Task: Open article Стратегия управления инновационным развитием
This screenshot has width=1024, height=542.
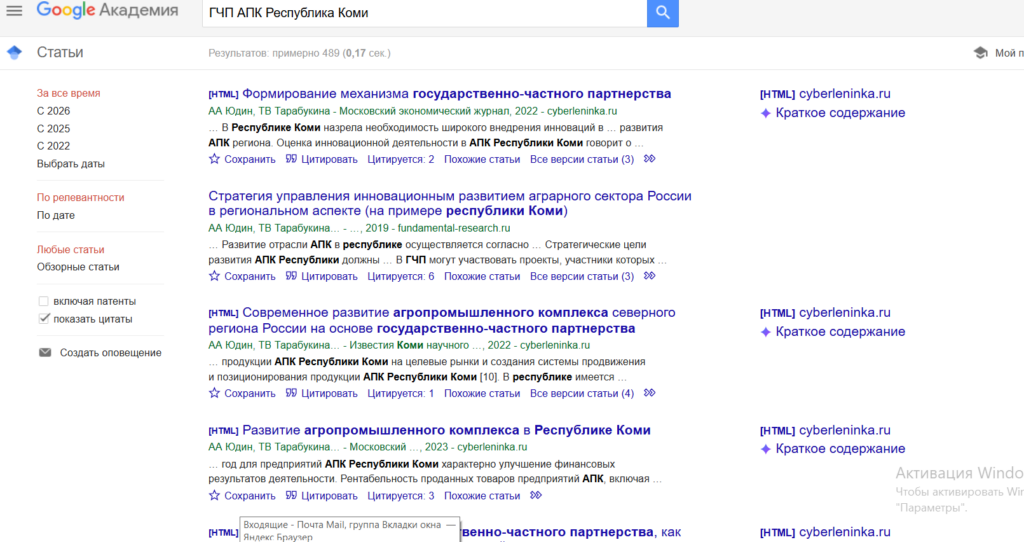Action: pos(449,203)
